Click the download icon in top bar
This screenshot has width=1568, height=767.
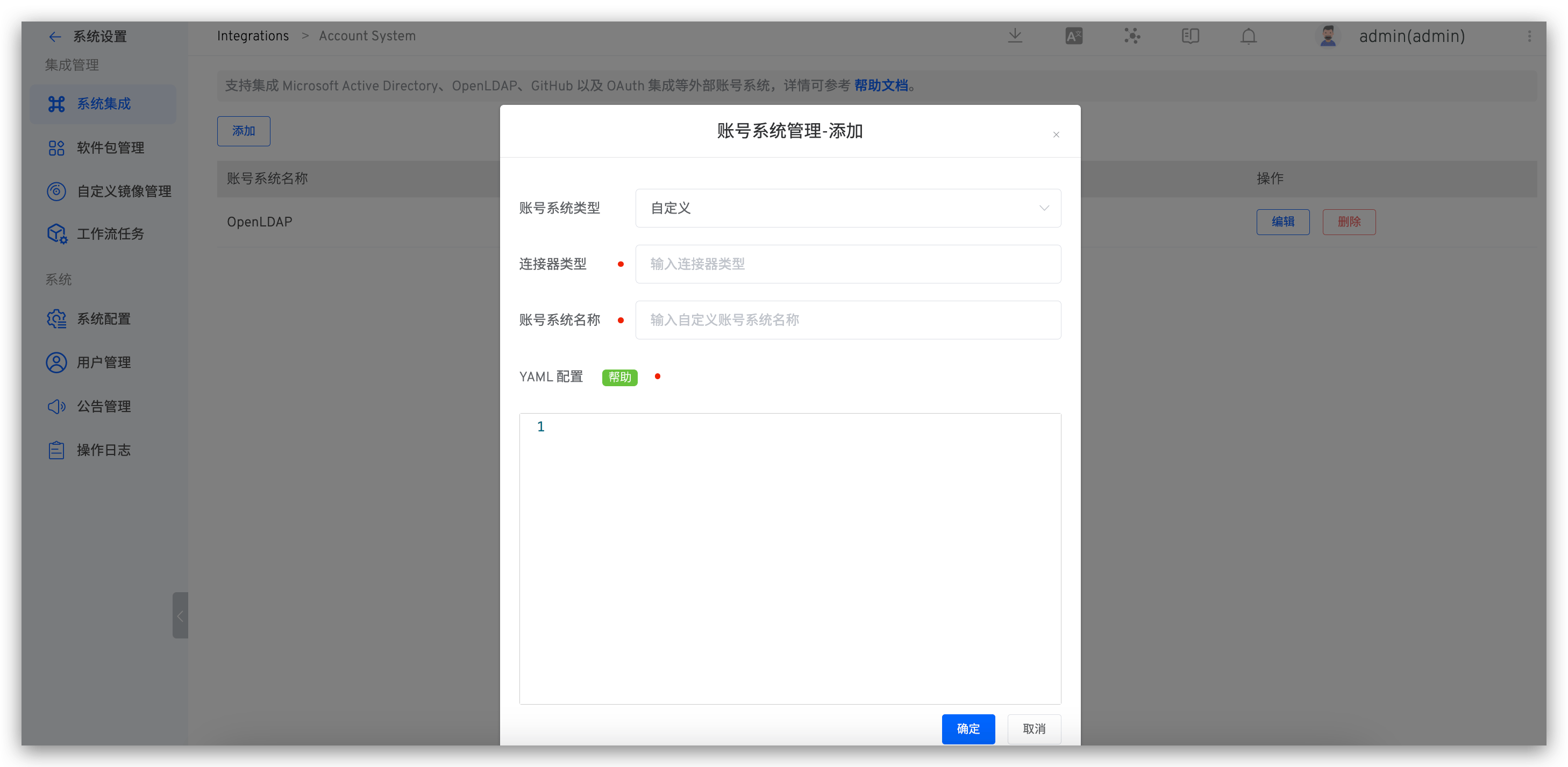(1015, 36)
